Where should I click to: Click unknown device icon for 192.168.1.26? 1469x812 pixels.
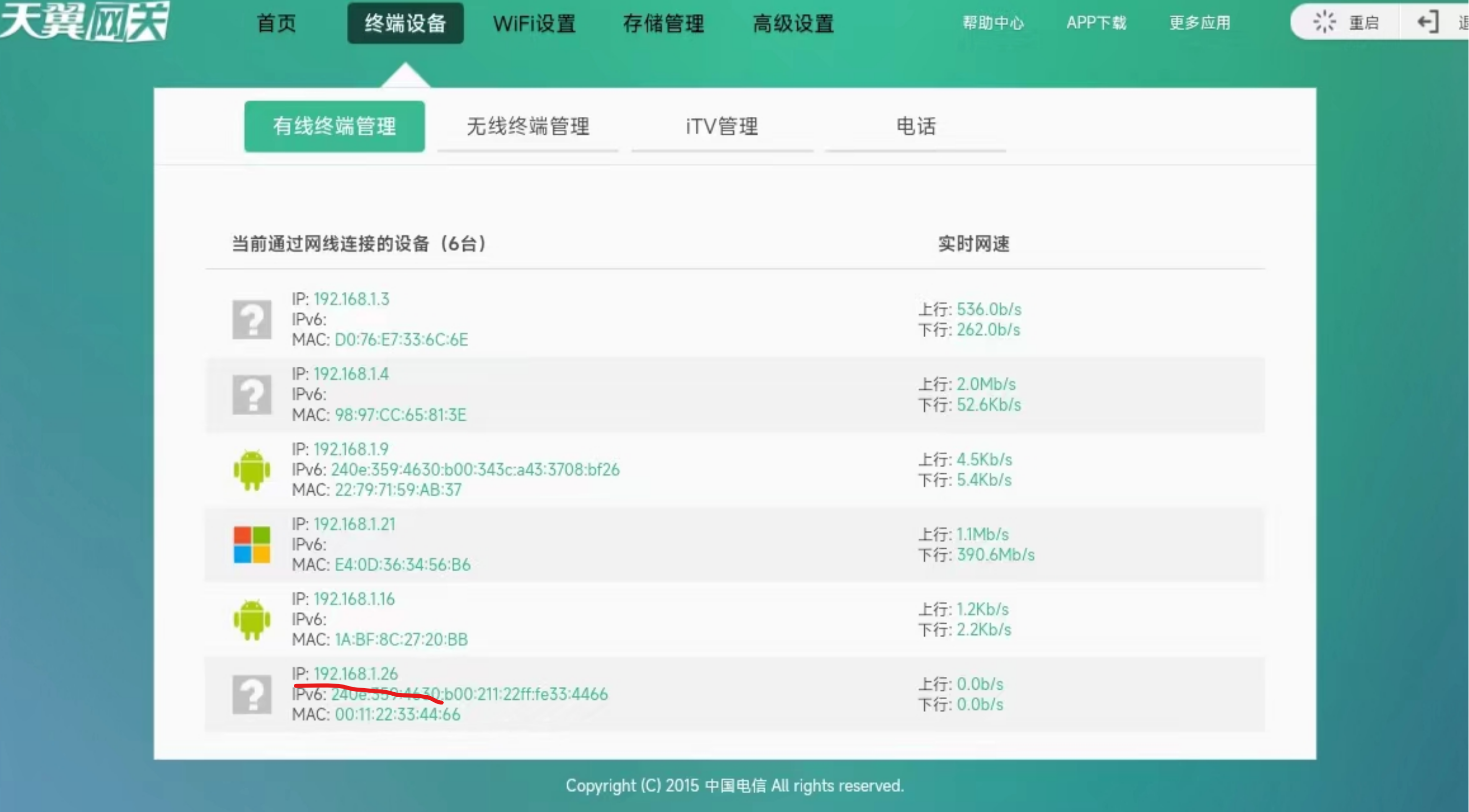(x=251, y=694)
